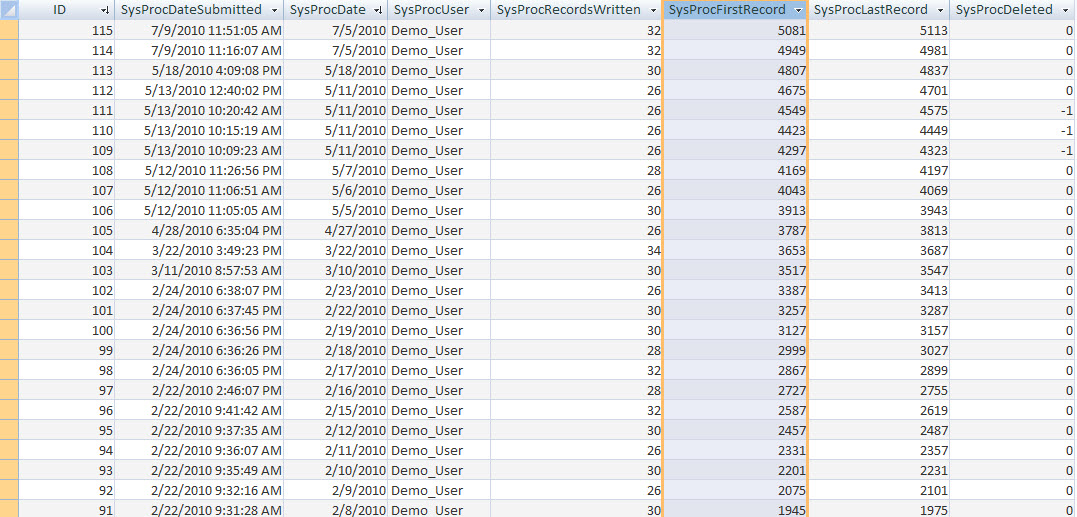Click deleted value 0 in row 115
1077x517 pixels.
coord(1012,30)
